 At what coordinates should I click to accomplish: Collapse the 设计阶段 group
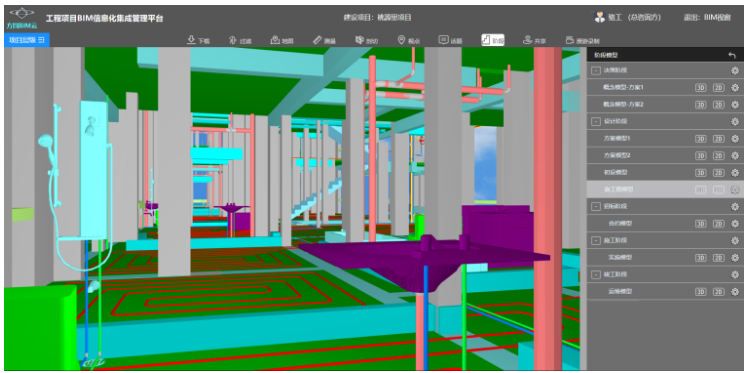click(x=595, y=122)
